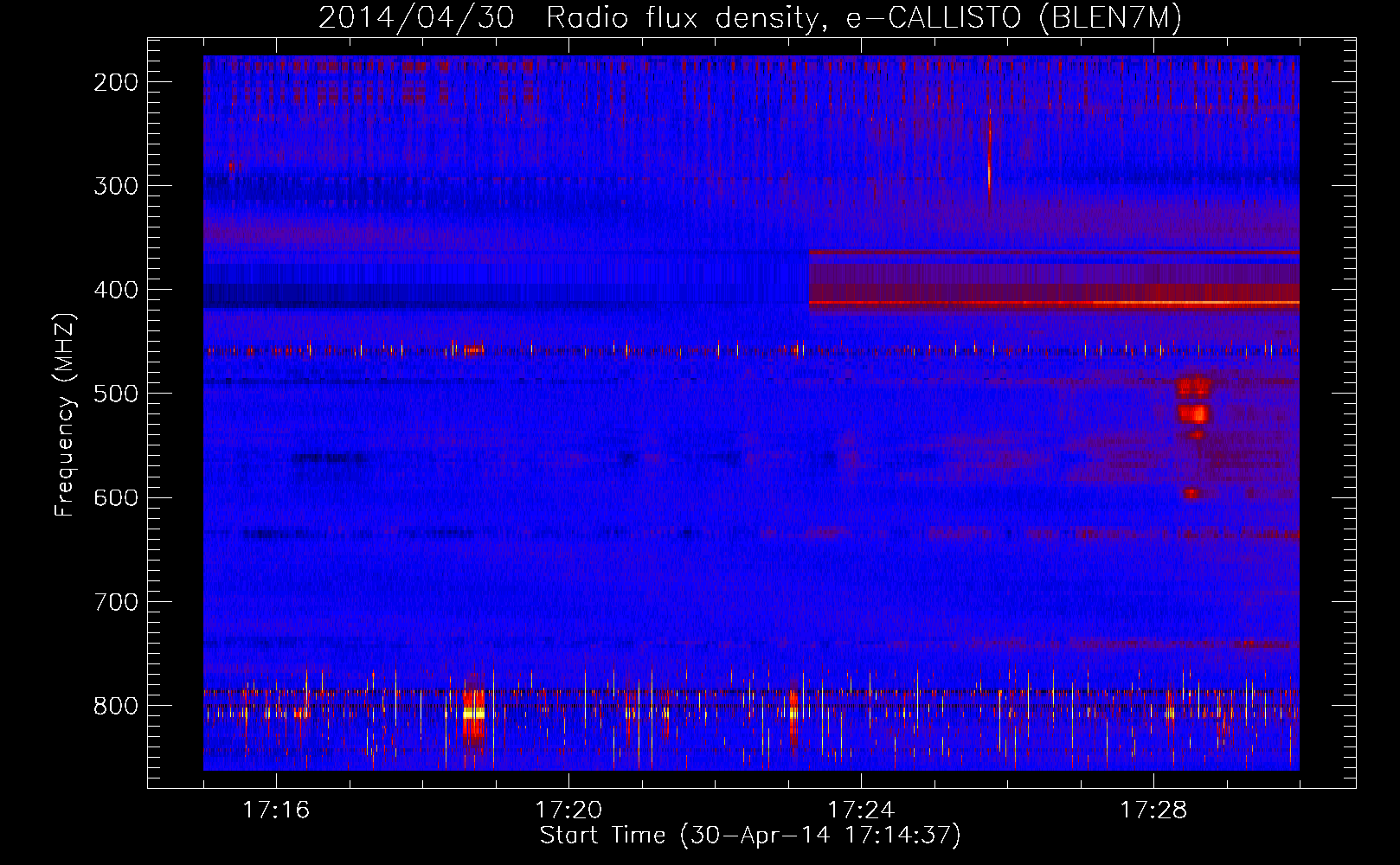The height and width of the screenshot is (865, 1400).
Task: Click the 600 frequency tick label
Action: pos(116,497)
